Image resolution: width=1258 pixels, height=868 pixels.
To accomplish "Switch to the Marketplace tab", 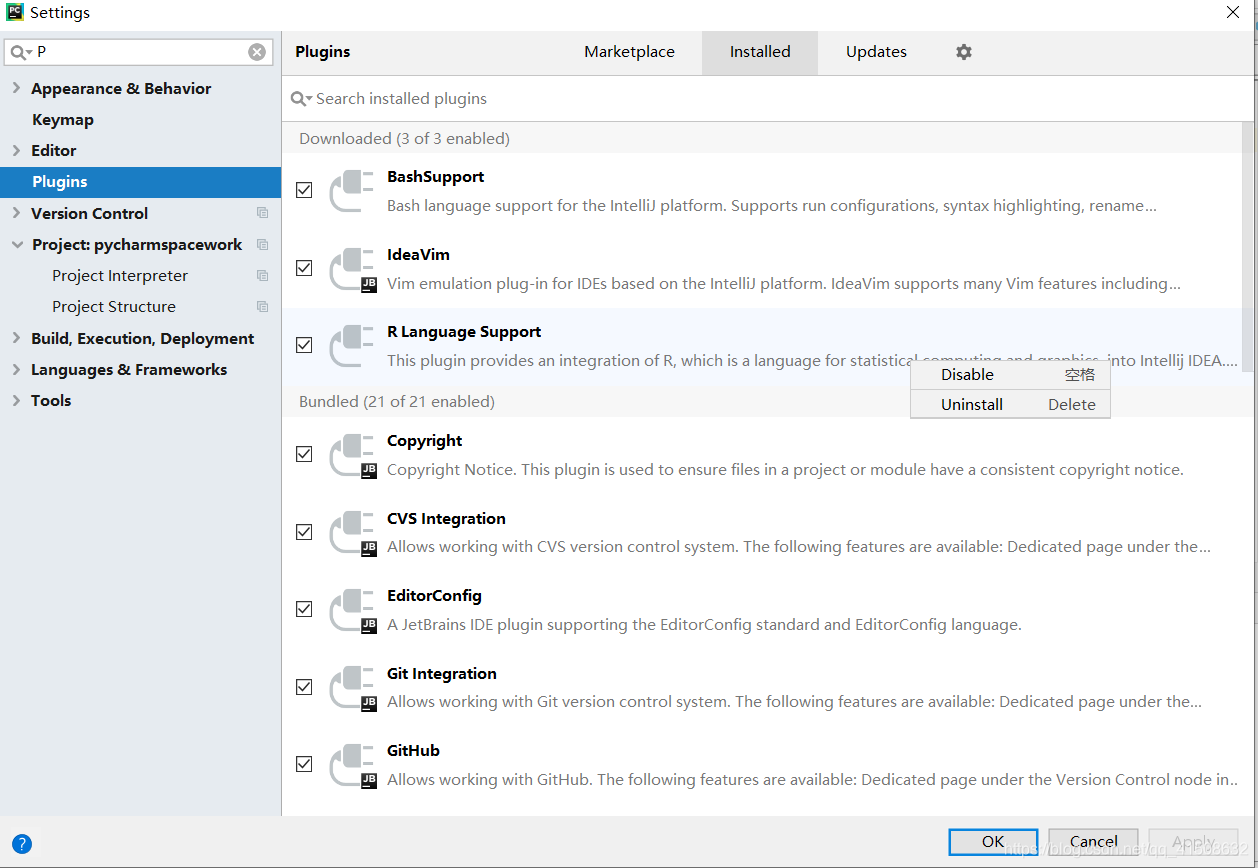I will (x=629, y=52).
